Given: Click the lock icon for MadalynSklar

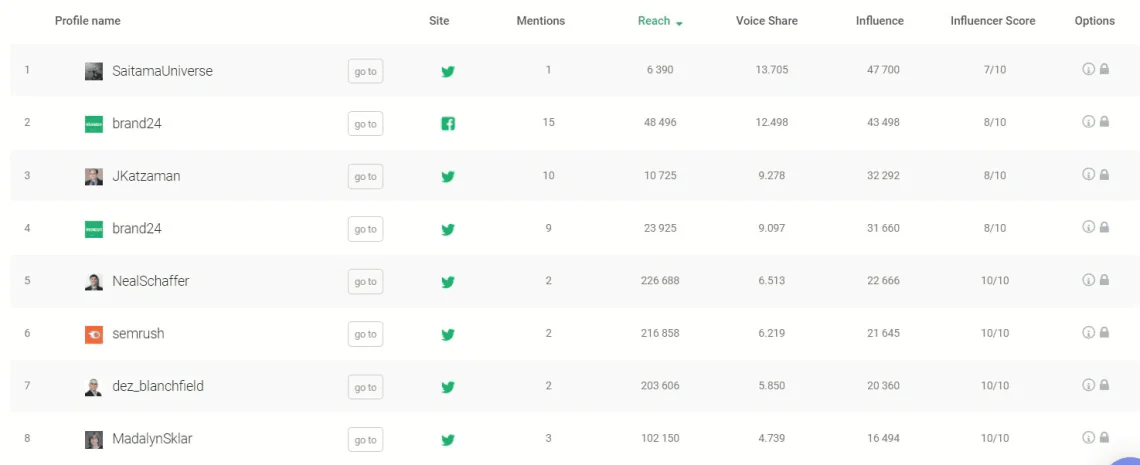Looking at the screenshot, I should [x=1104, y=437].
